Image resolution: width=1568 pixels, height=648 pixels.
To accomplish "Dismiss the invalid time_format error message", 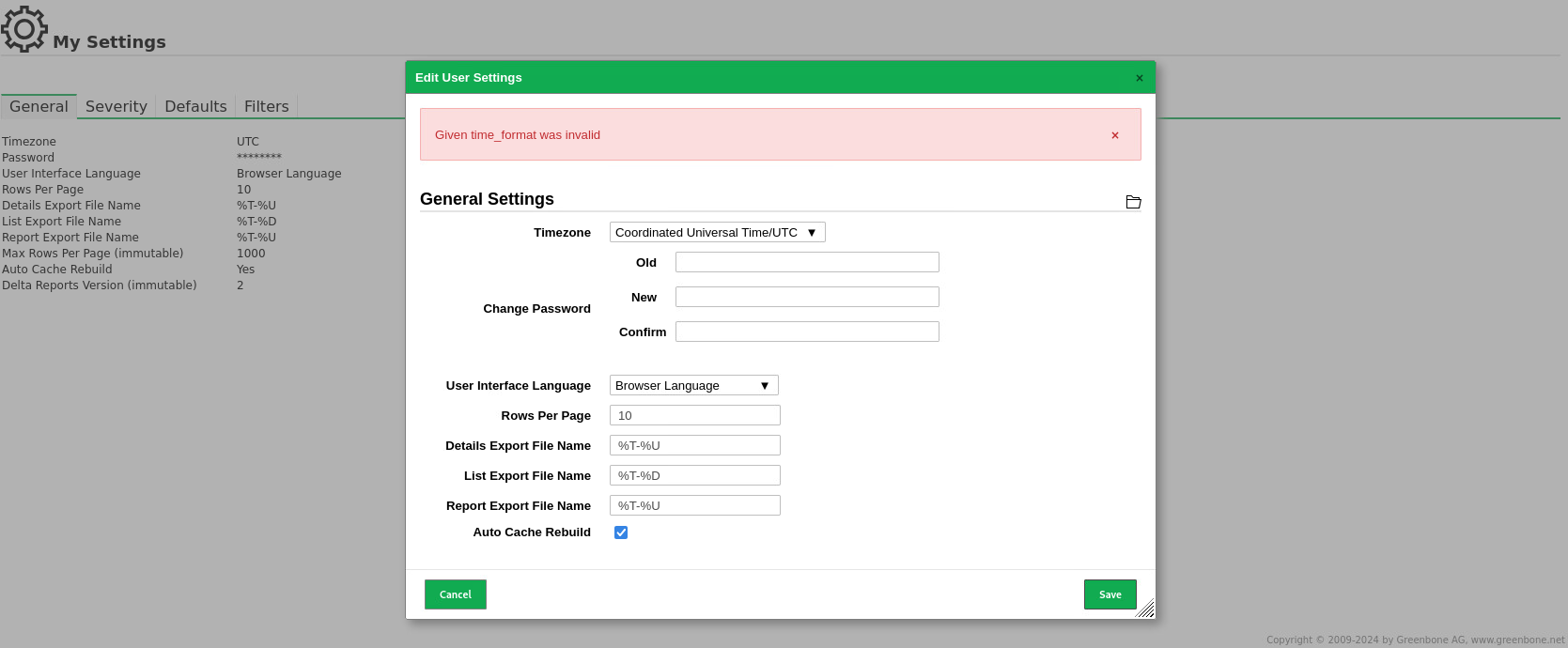I will (1115, 135).
